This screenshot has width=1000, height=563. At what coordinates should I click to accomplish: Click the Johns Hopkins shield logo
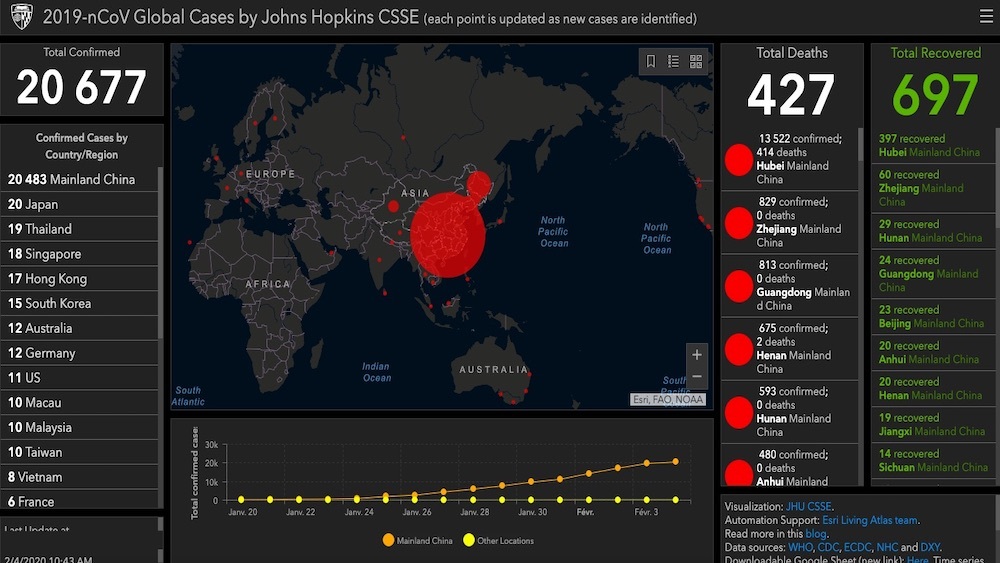tap(22, 17)
